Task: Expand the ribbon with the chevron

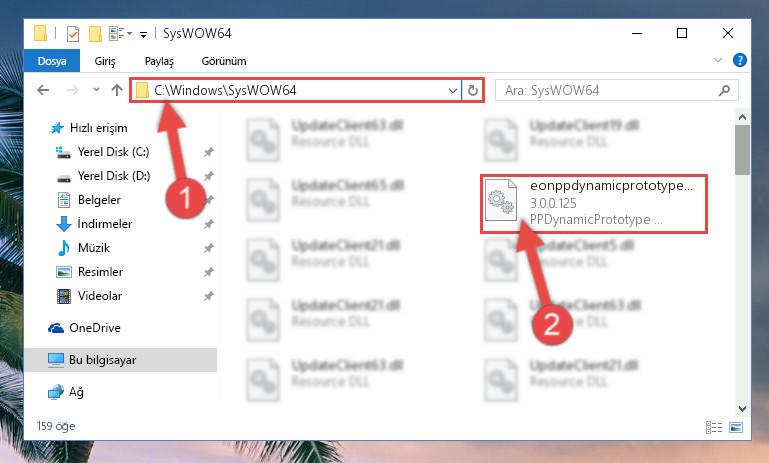Action: coord(718,60)
